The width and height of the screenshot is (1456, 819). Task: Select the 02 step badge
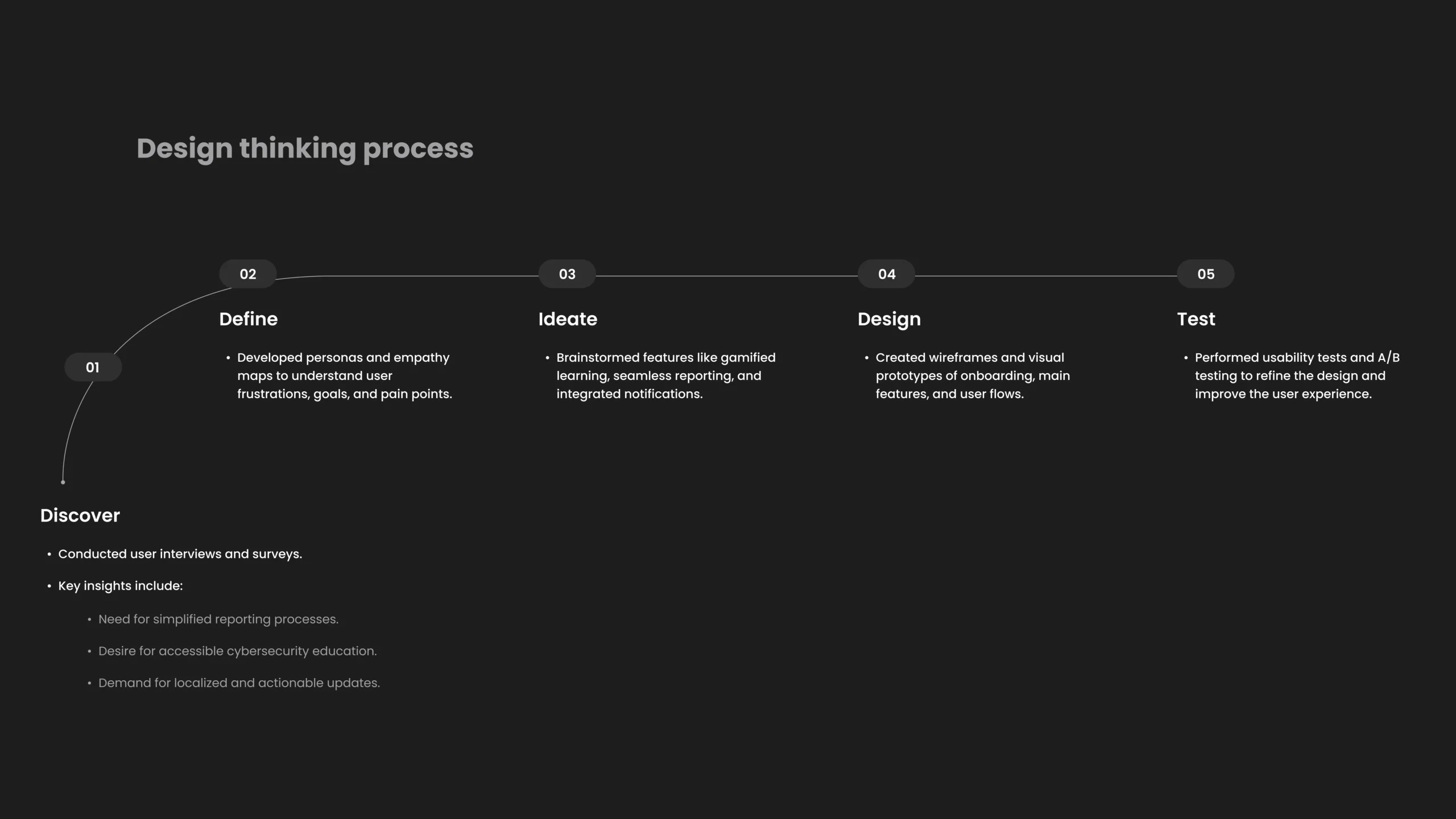[248, 274]
